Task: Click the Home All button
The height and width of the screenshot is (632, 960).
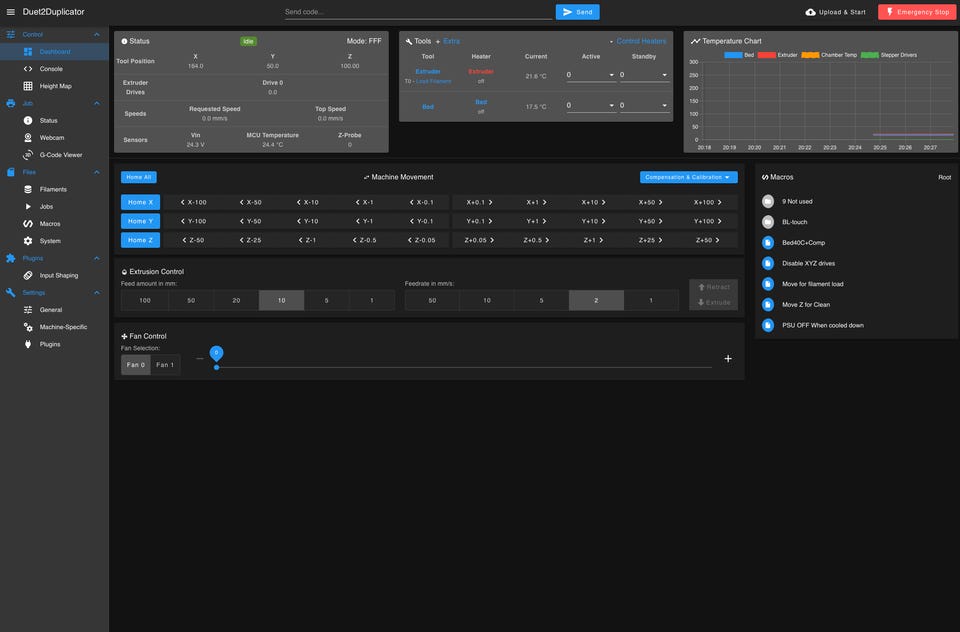Action: [x=139, y=177]
